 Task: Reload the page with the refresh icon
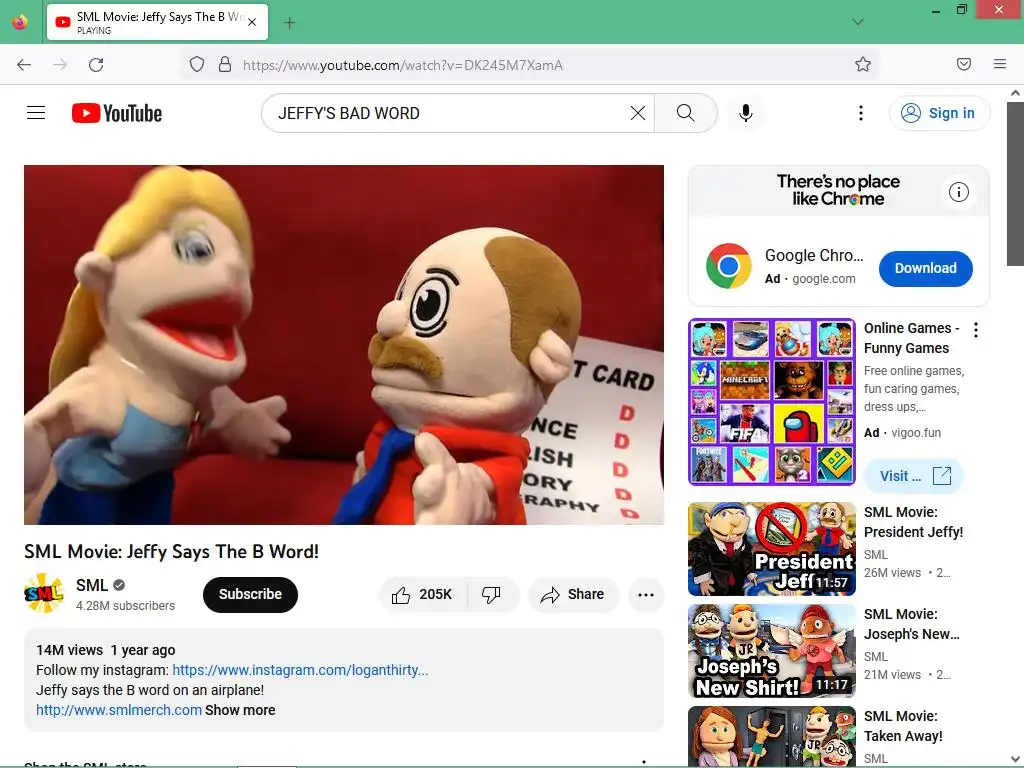coord(96,65)
